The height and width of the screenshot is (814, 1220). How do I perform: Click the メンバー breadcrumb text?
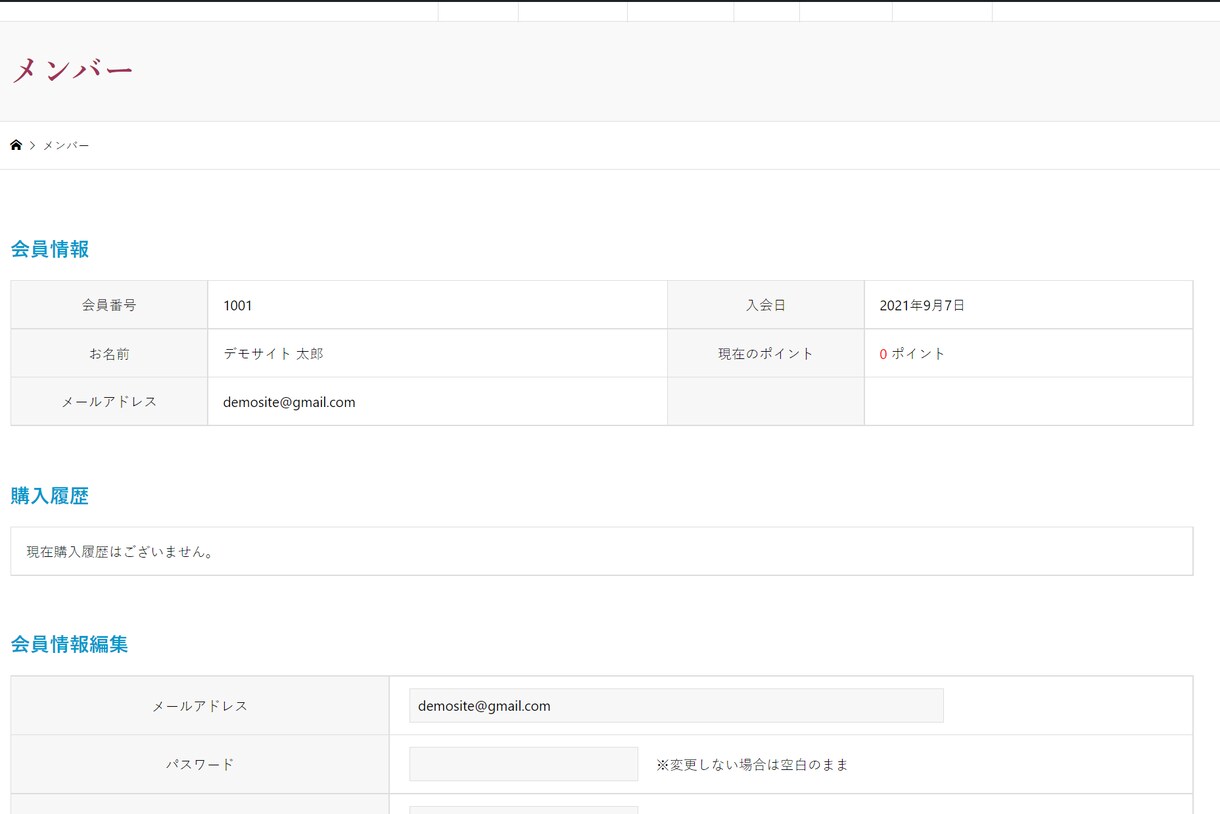tap(66, 145)
